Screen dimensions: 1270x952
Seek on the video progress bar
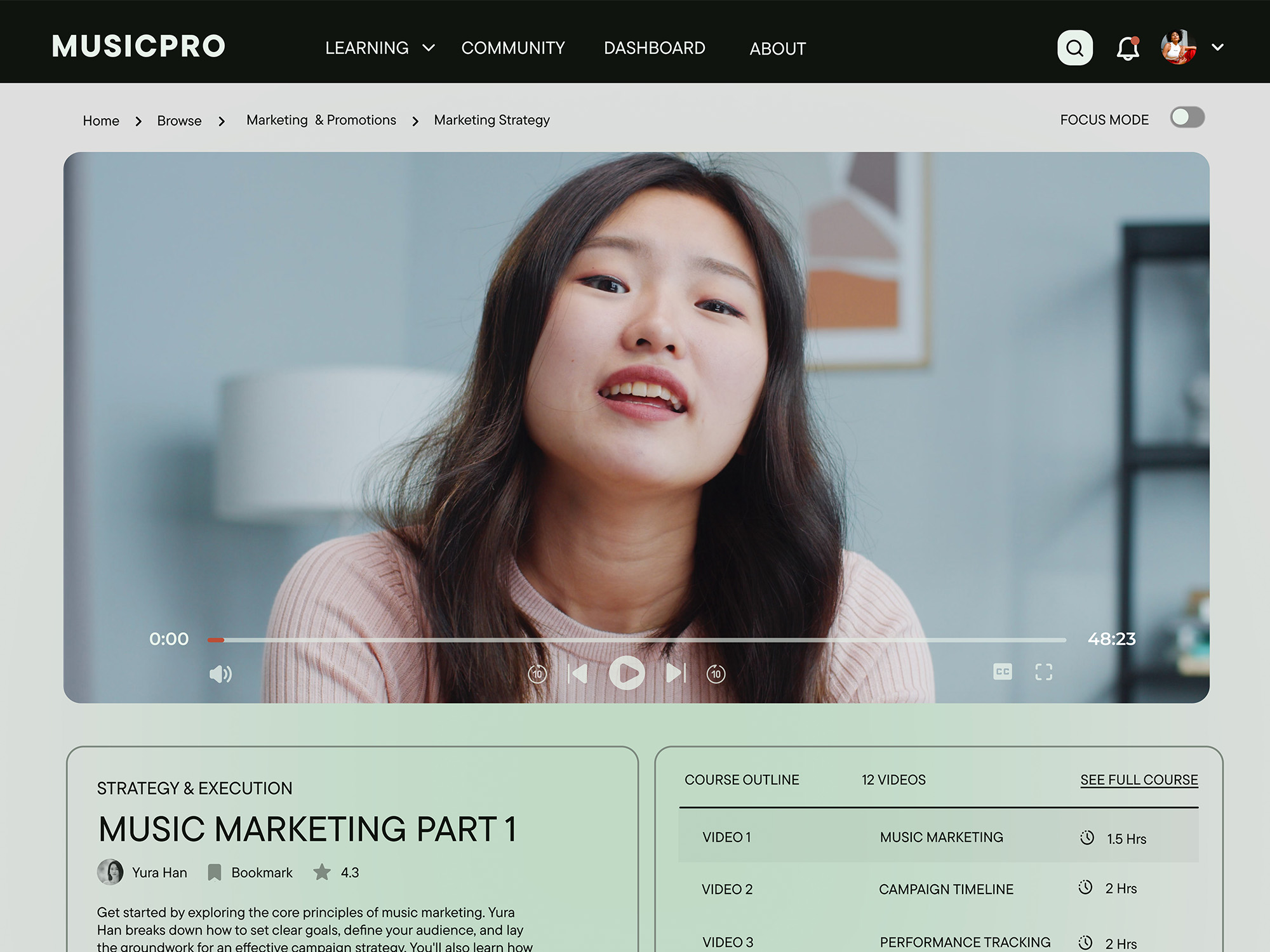[x=635, y=640]
